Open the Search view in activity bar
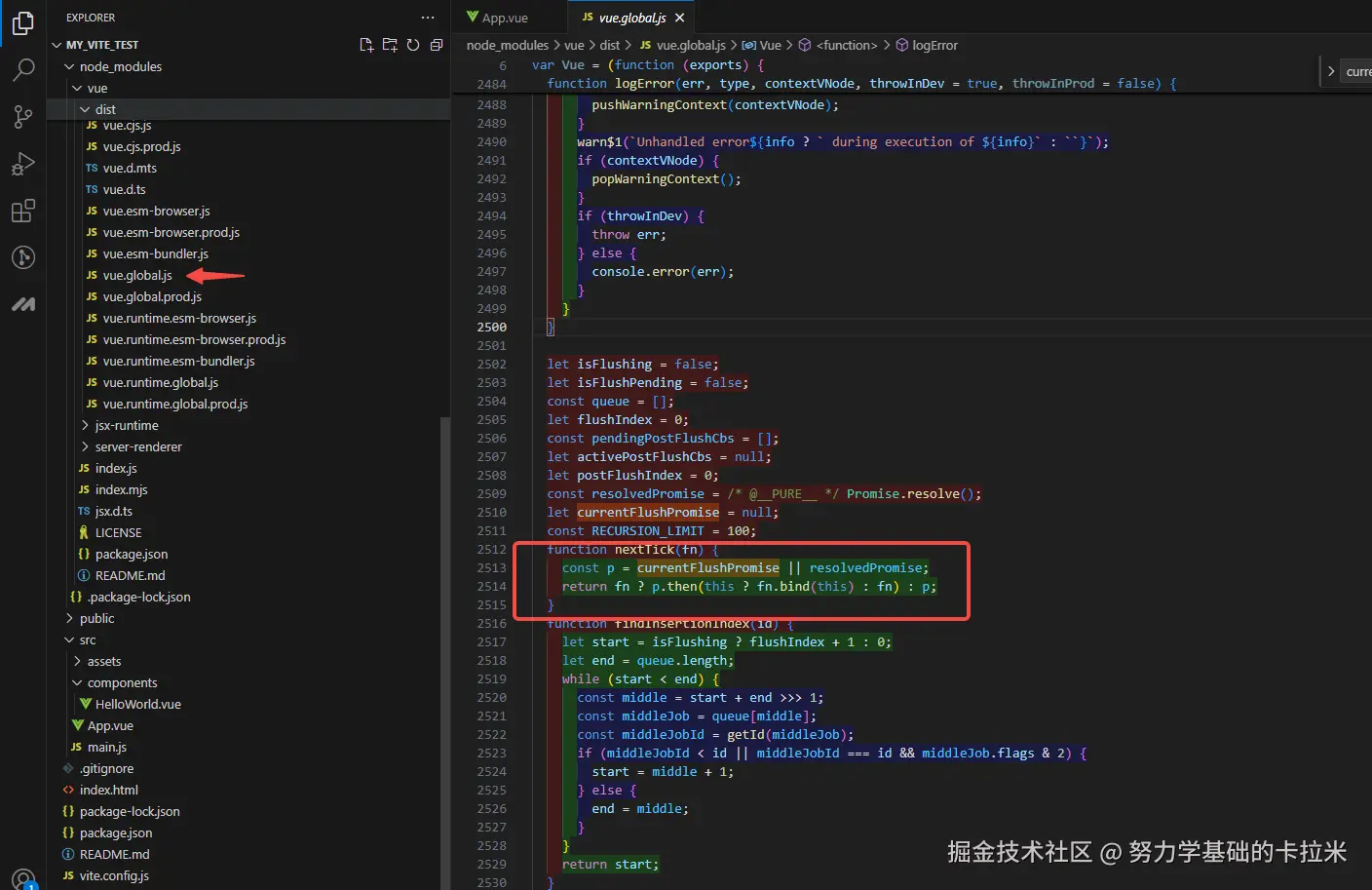This screenshot has height=890, width=1372. pos(23,69)
